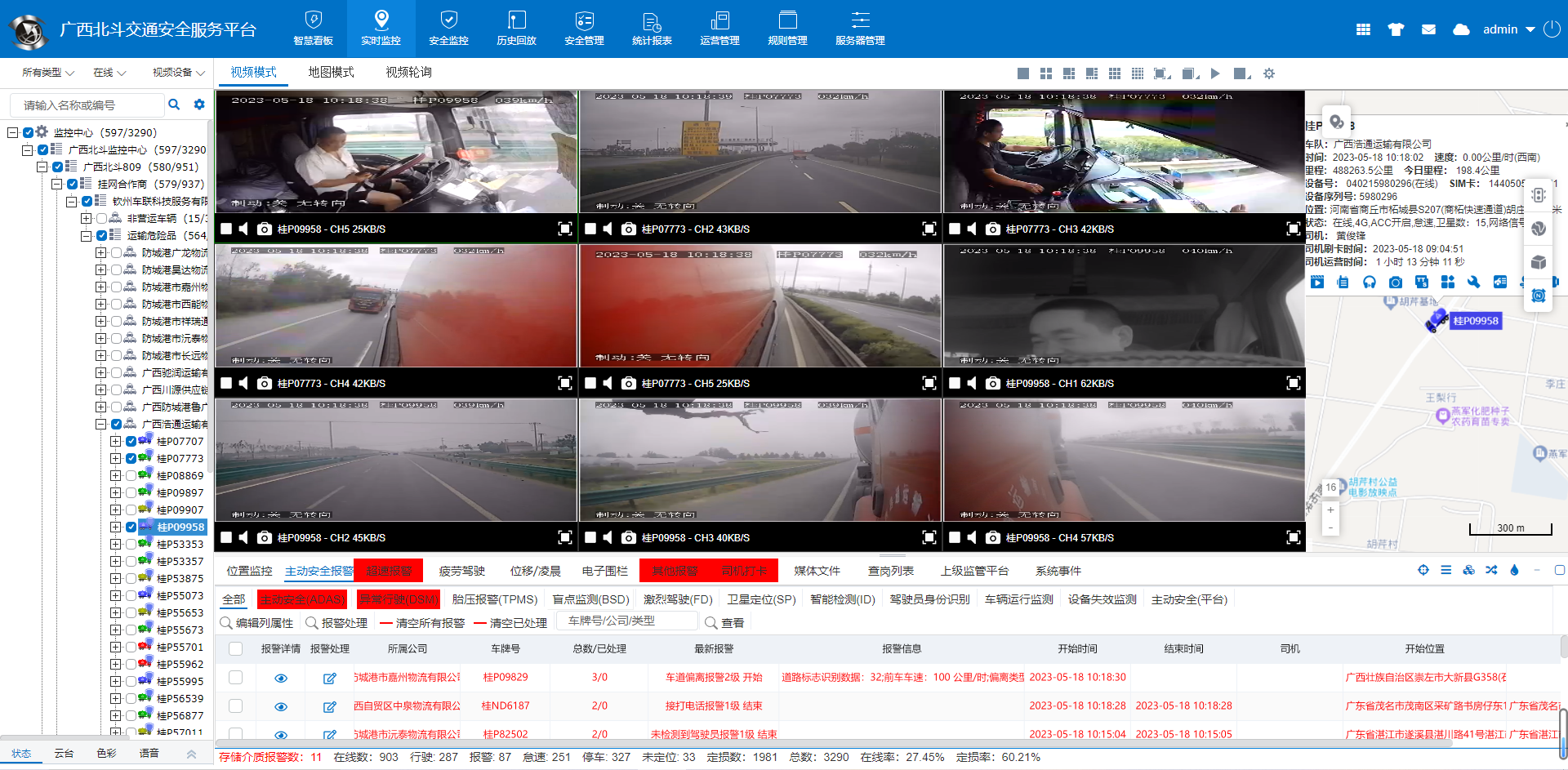The image size is (1568, 770).
Task: Toggle checkbox for 桂P09958 vehicle
Action: coord(131,527)
